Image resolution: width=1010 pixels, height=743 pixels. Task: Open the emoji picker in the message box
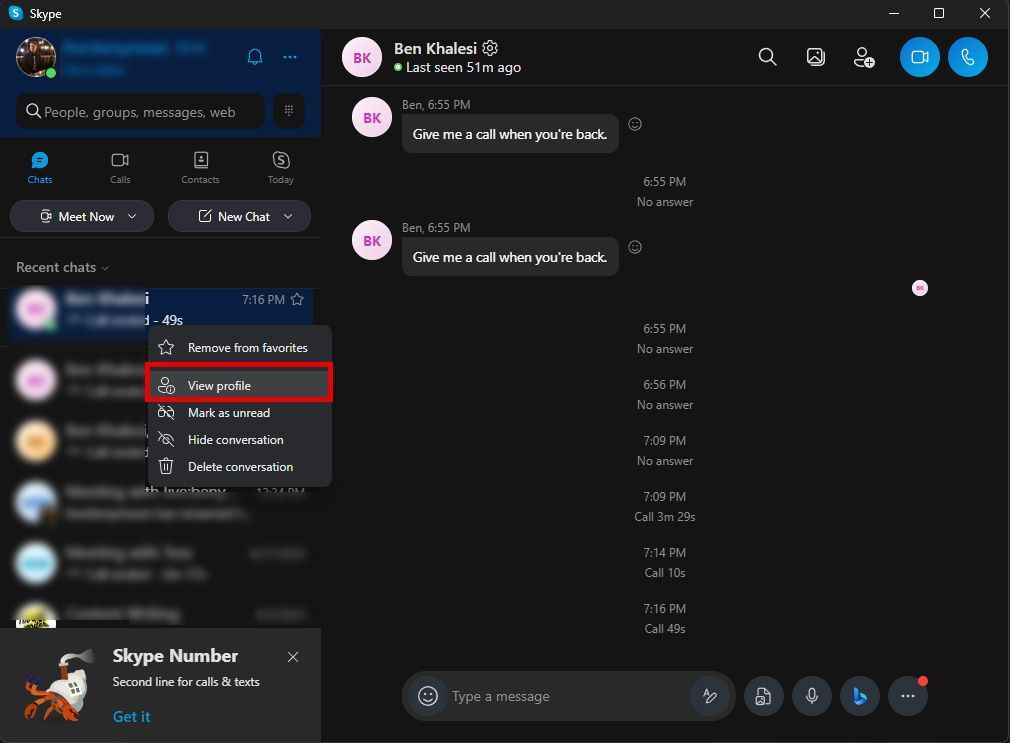point(428,696)
